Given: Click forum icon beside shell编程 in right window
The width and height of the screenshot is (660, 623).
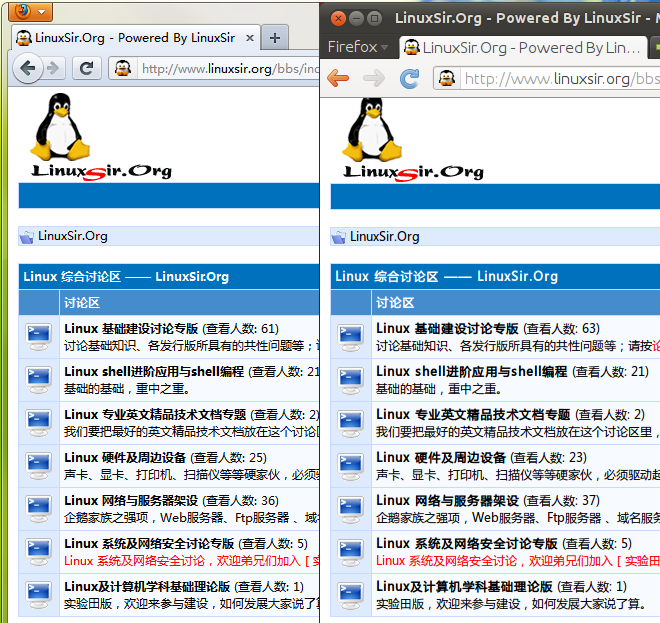Looking at the screenshot, I should pyautogui.click(x=351, y=381).
